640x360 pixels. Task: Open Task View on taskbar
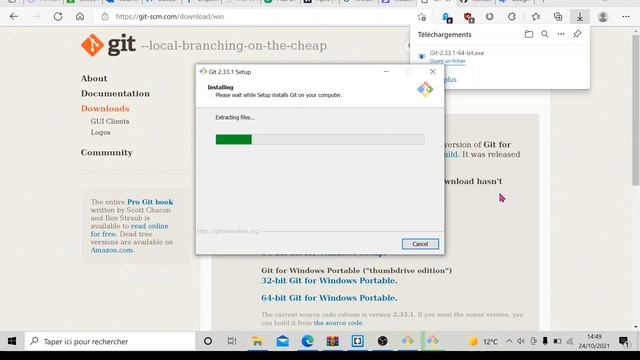click(232, 341)
